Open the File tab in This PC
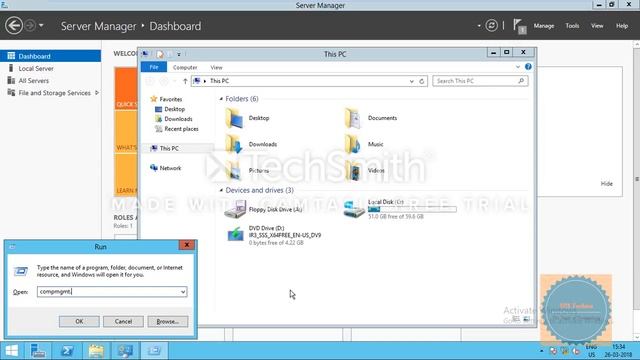Screen dimensions: 640x360 (154, 67)
